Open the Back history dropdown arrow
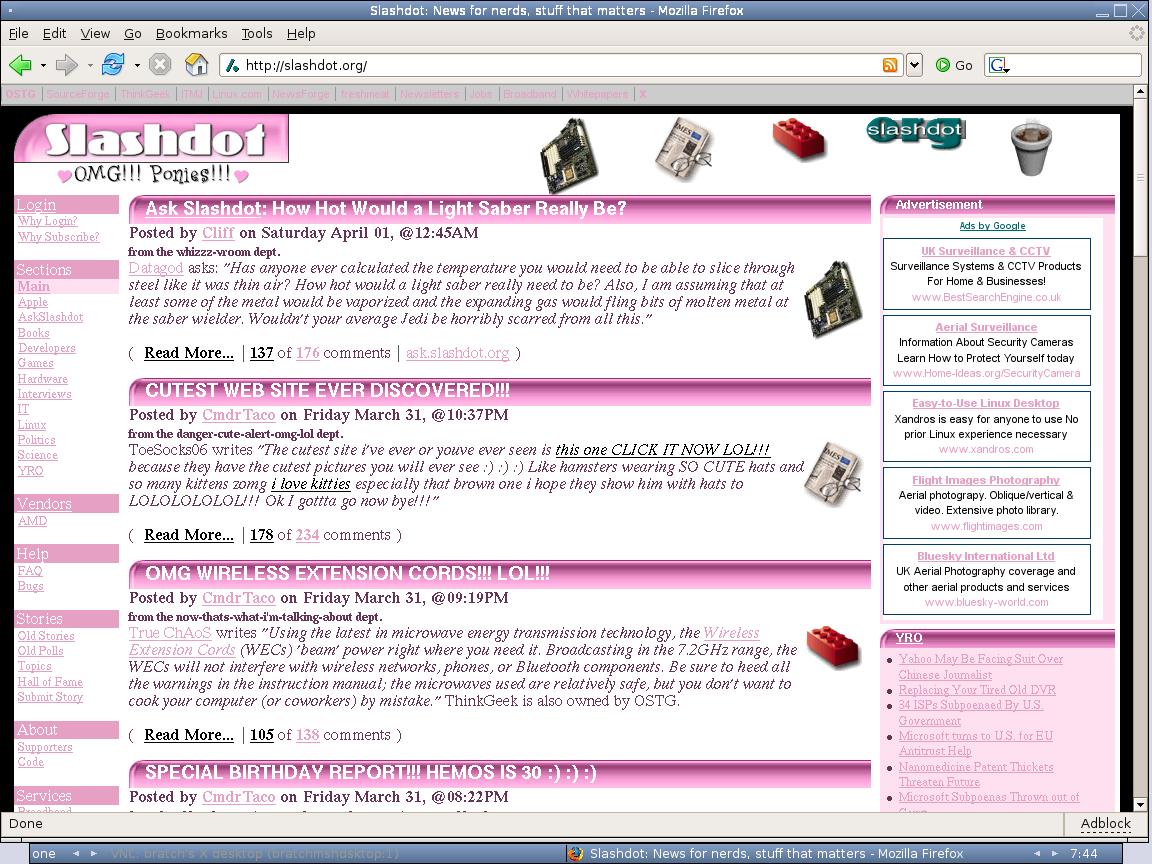The image size is (1152, 864). coord(43,65)
